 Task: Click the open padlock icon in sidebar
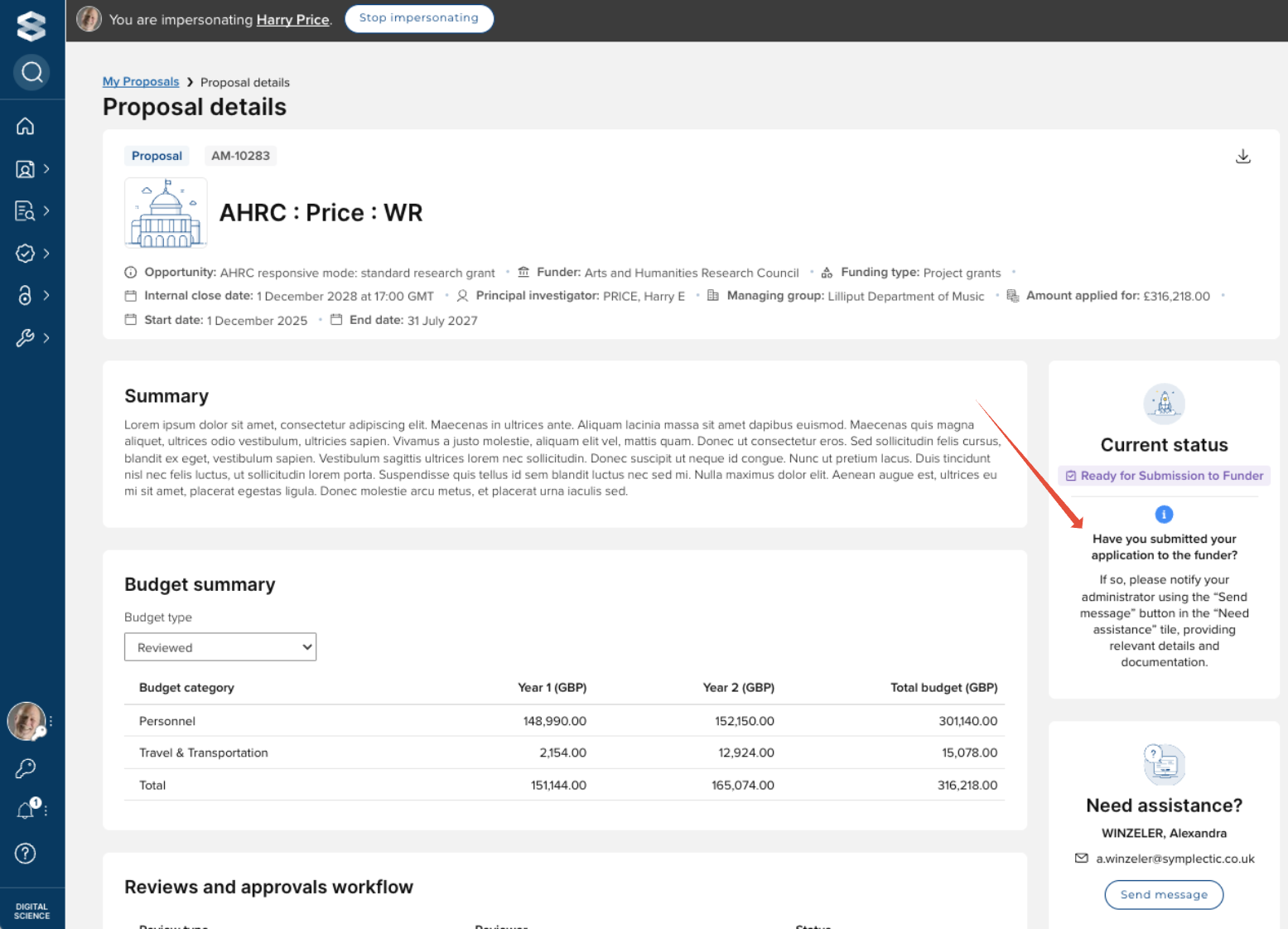26,295
